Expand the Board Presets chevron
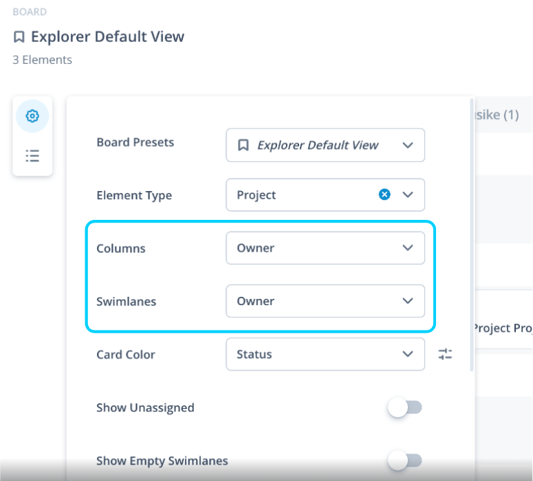The width and height of the screenshot is (533, 481). (408, 145)
